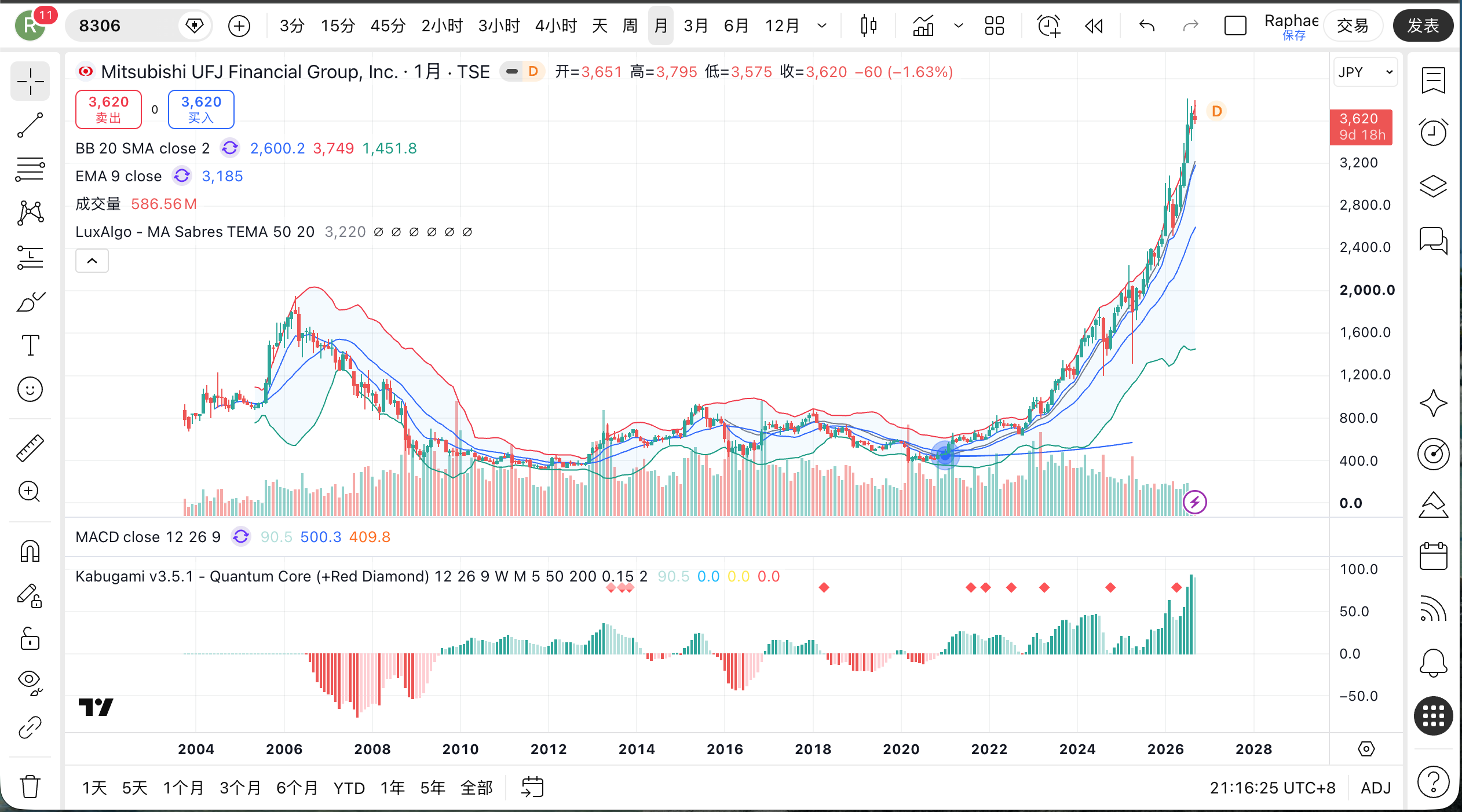Undo the last chart action
This screenshot has height=812, width=1462.
coord(1146,25)
